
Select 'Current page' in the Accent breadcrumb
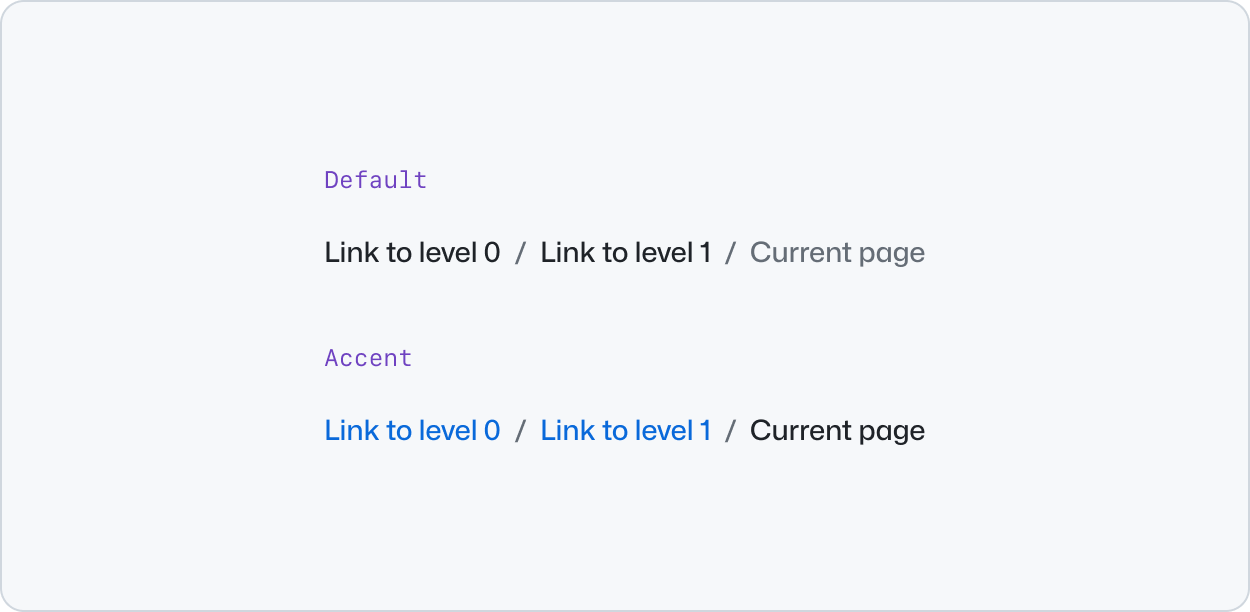point(838,430)
